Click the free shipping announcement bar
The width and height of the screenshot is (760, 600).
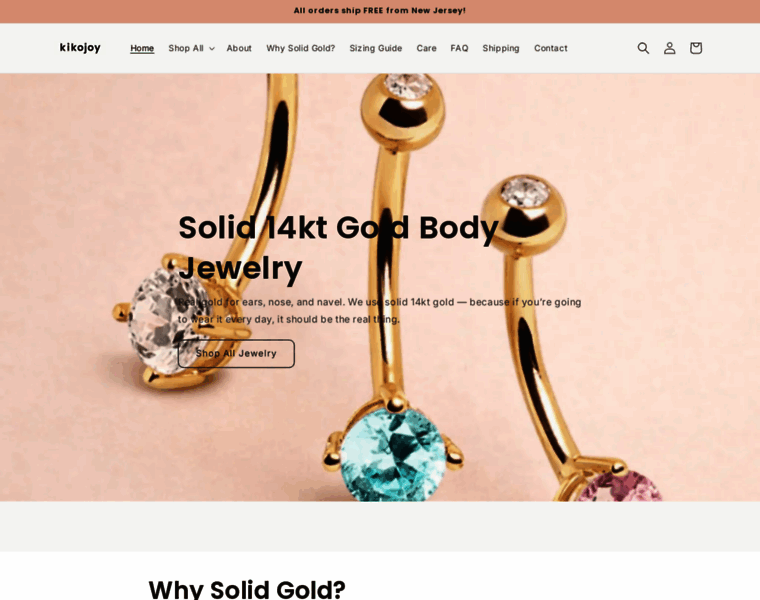click(380, 11)
